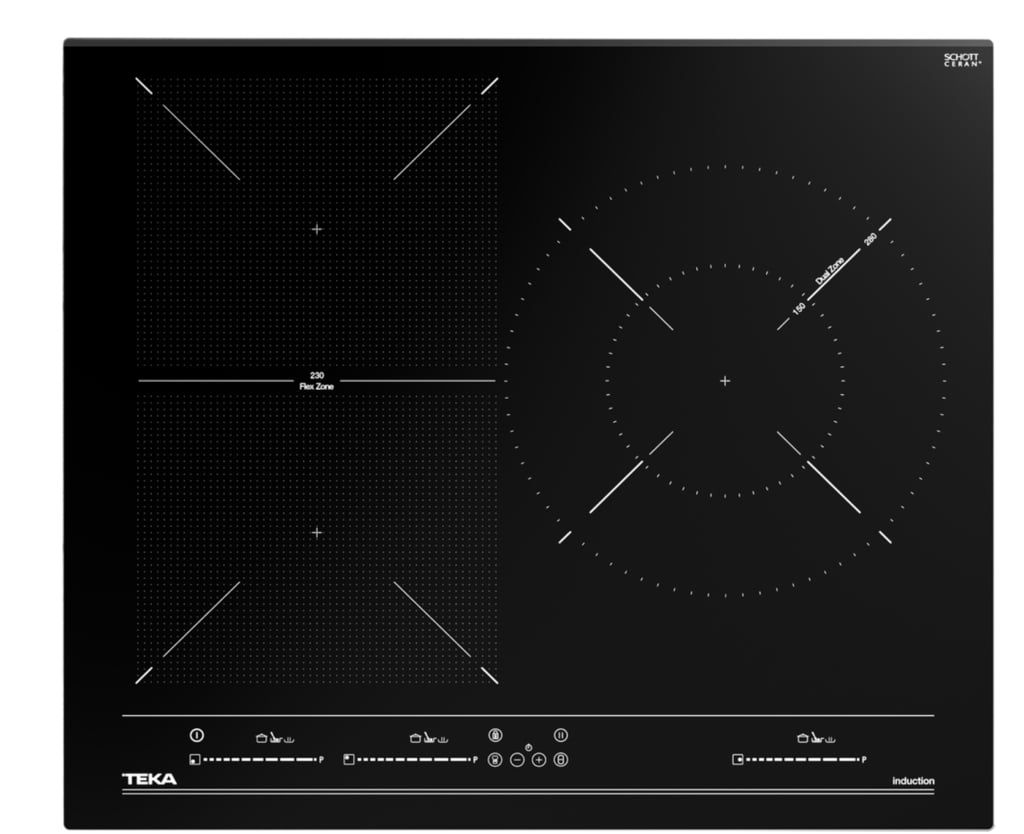Image resolution: width=1024 pixels, height=834 pixels.
Task: Tap the left rear zone selector square
Action: coord(348,760)
